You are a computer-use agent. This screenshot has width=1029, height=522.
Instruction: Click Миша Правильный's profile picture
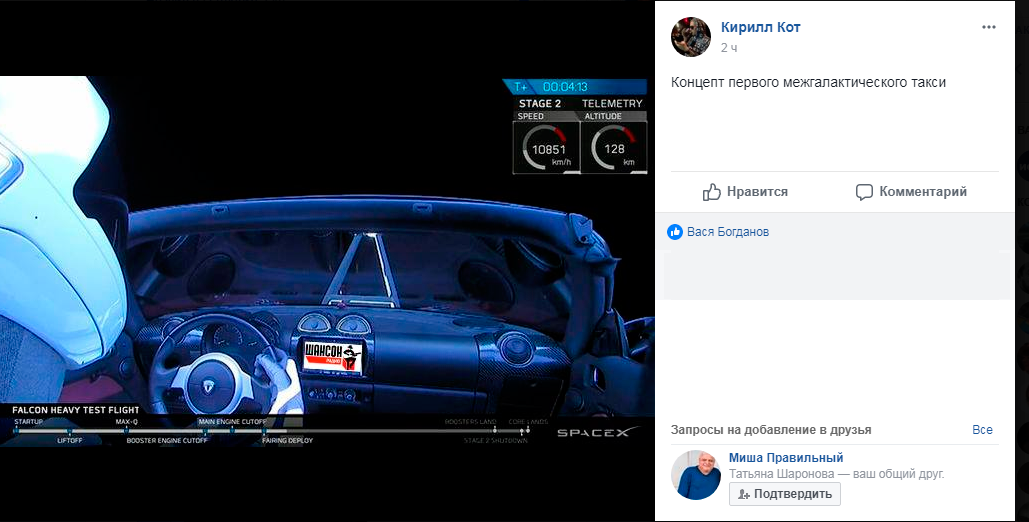pyautogui.click(x=695, y=475)
